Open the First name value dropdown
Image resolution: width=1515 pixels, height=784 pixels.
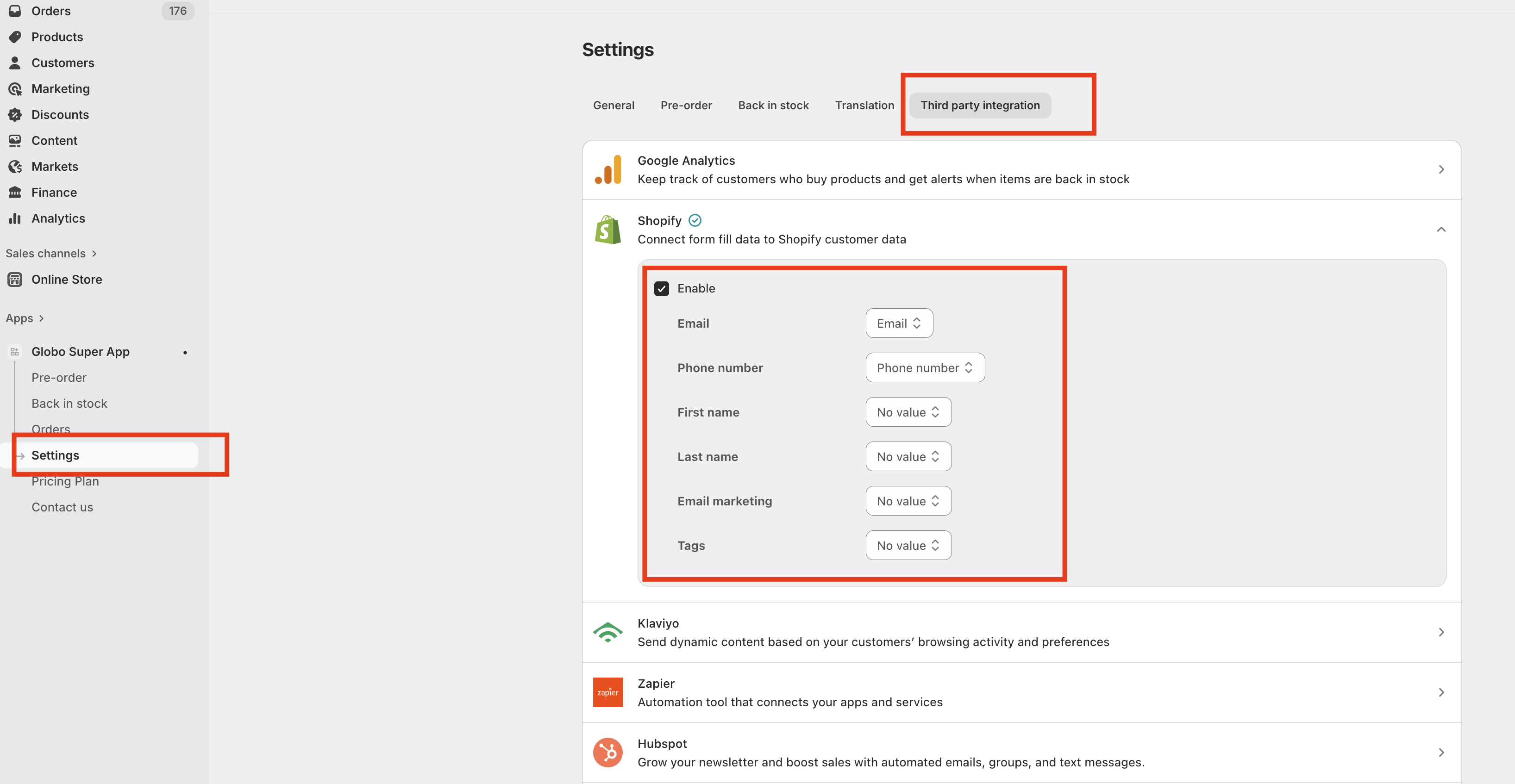tap(908, 412)
